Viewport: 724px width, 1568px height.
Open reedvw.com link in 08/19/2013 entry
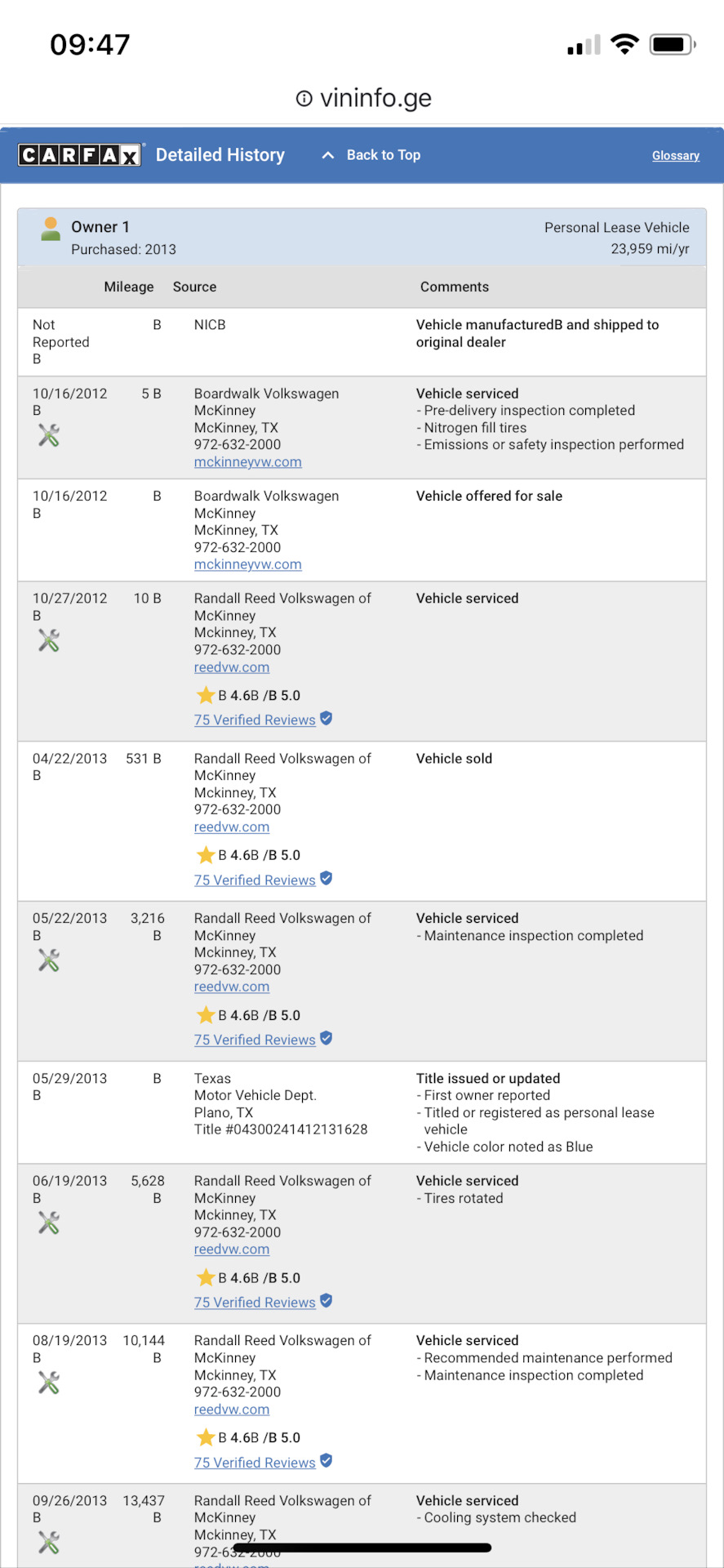232,1410
